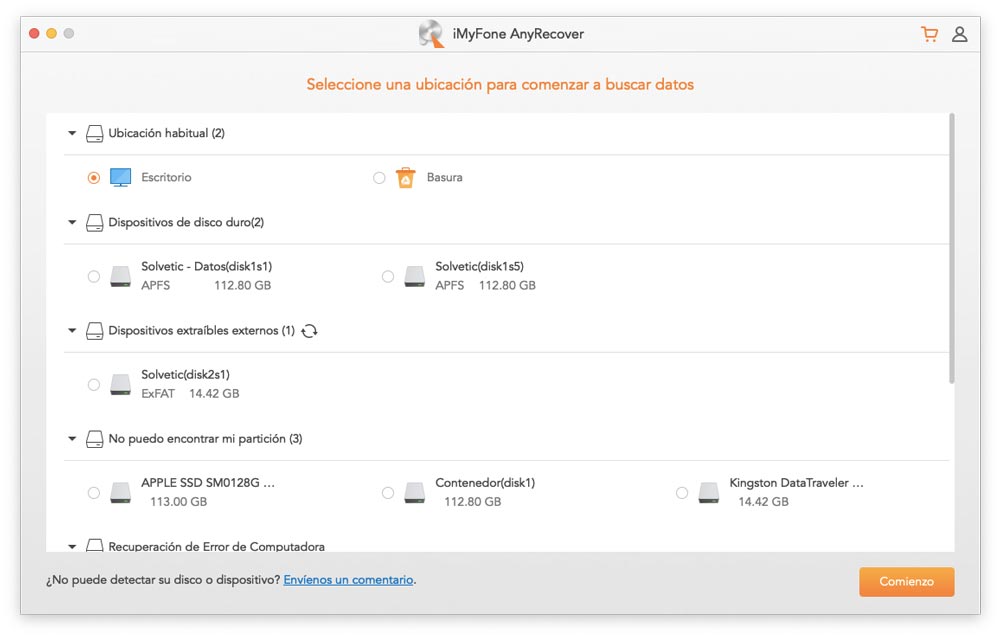Select Solvetic - Datos(disk1s1) radio button
The height and width of the screenshot is (637, 1000).
pyautogui.click(x=94, y=276)
